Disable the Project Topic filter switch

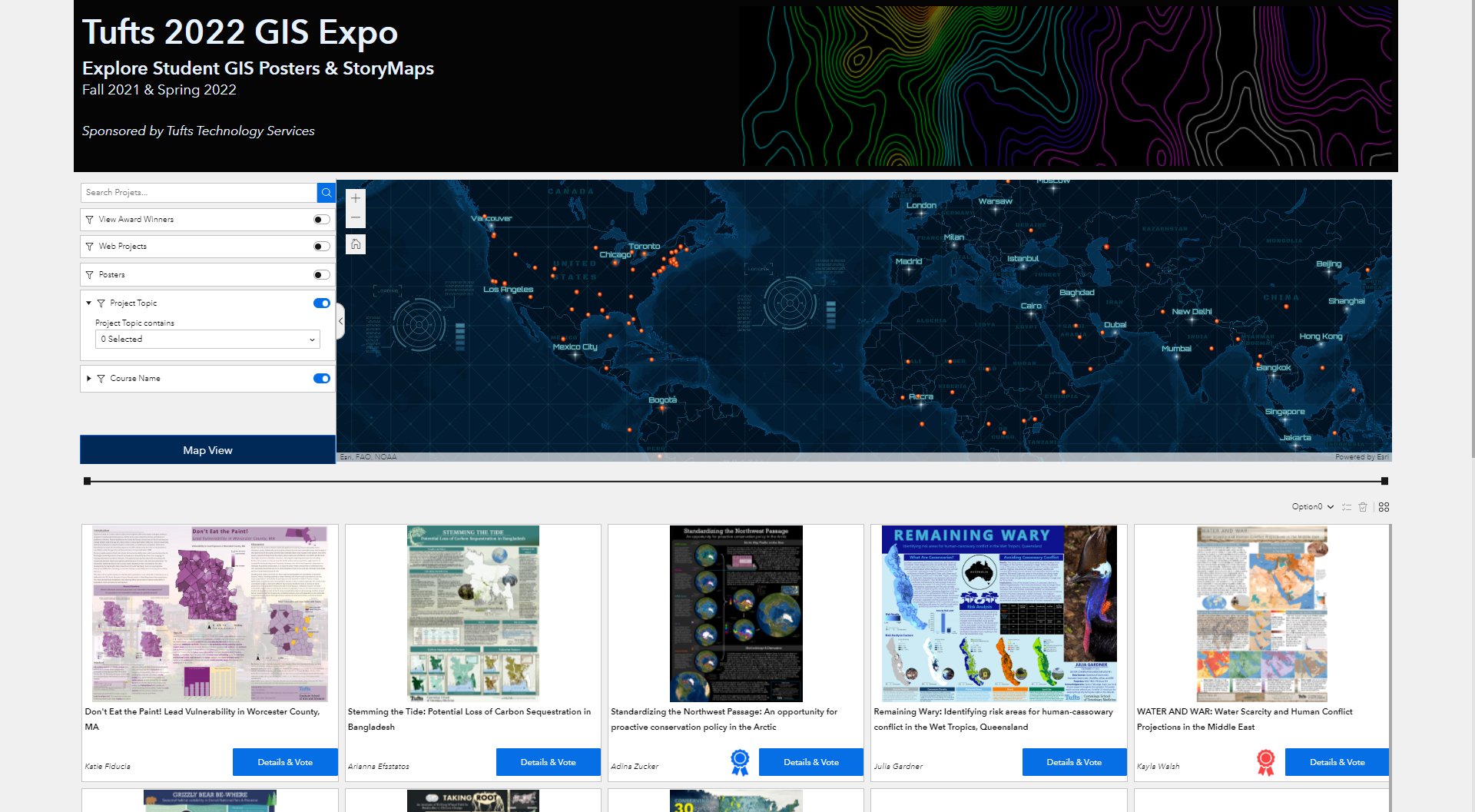pos(322,303)
